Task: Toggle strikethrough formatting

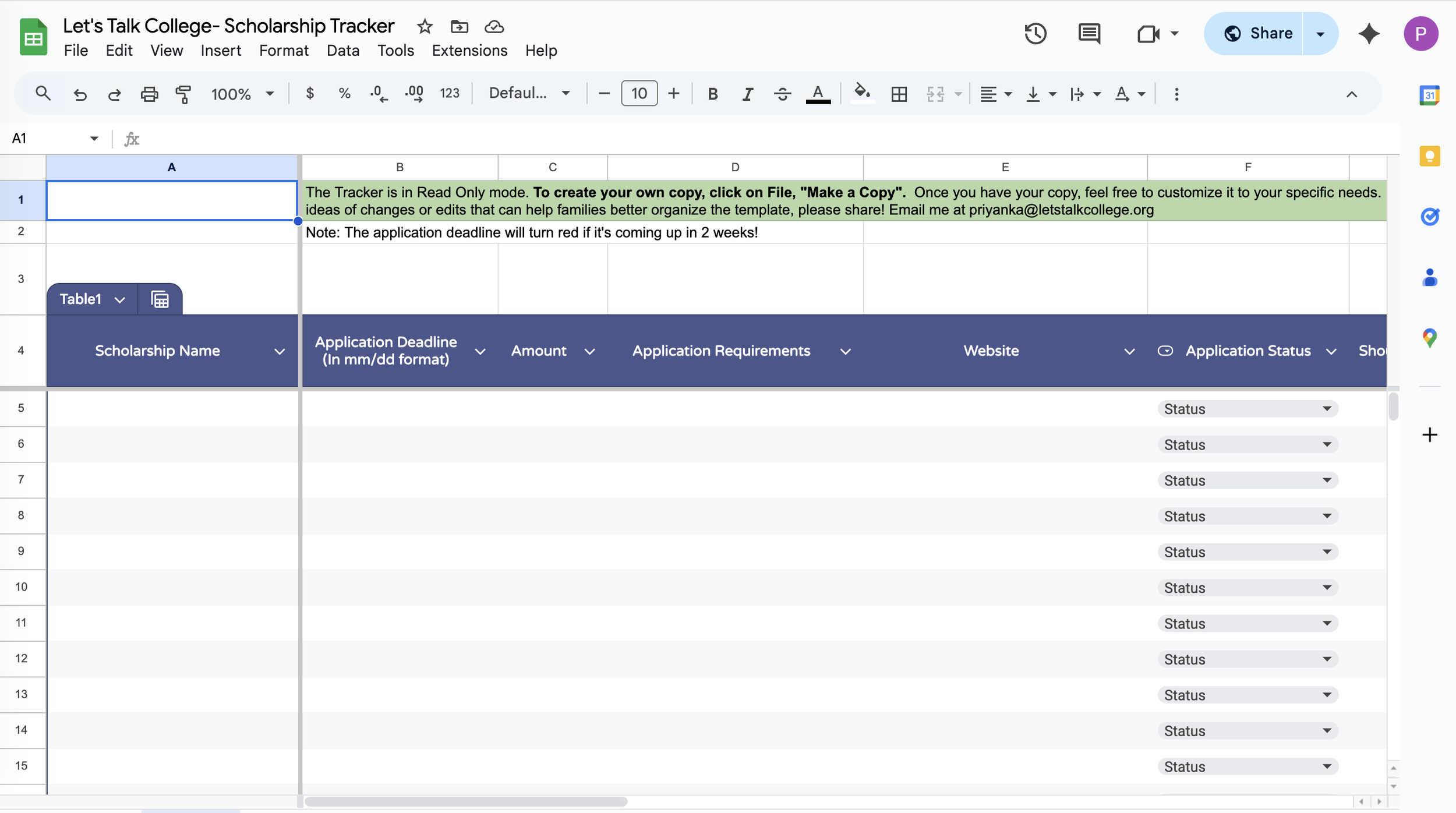Action: tap(782, 94)
